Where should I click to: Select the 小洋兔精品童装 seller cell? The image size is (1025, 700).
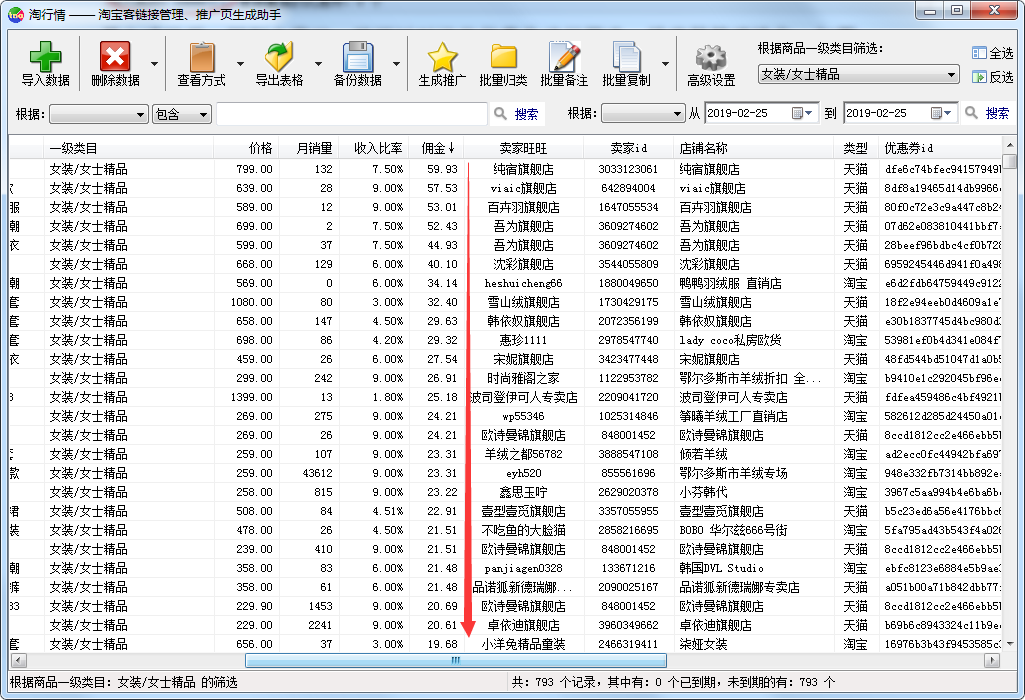[523, 644]
